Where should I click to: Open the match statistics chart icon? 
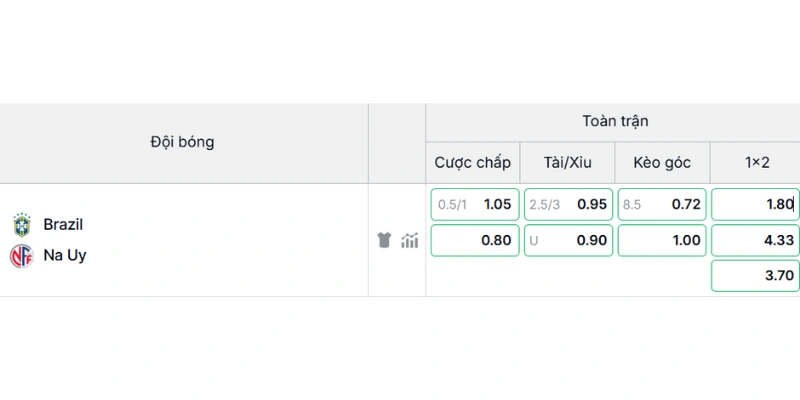pyautogui.click(x=410, y=240)
